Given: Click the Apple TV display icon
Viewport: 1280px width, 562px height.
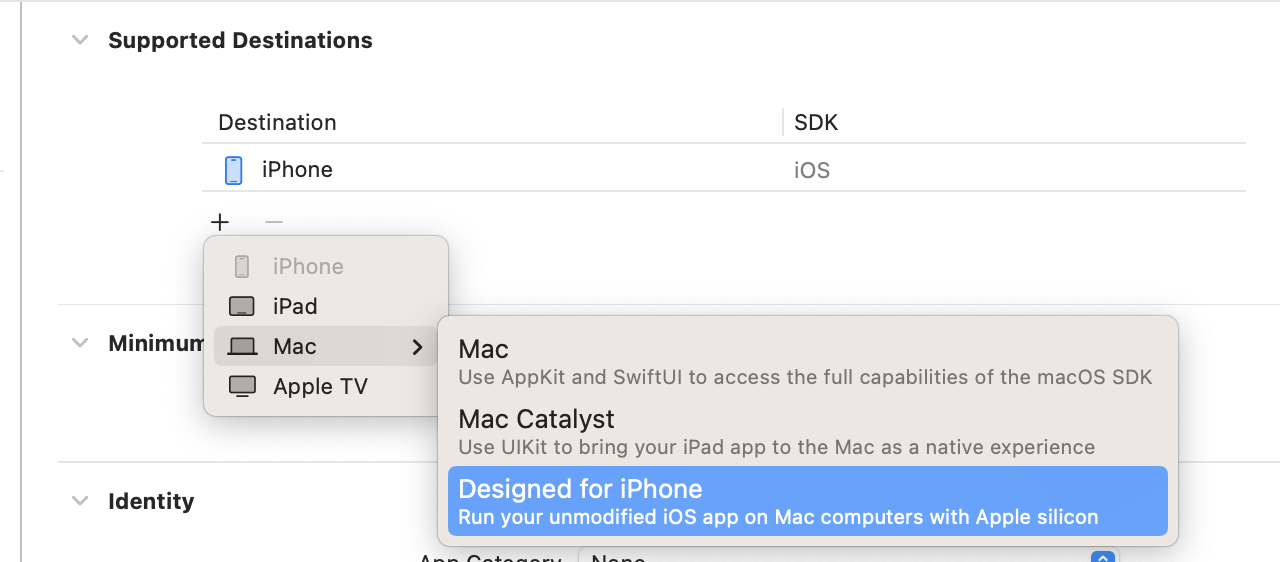Looking at the screenshot, I should coord(242,386).
